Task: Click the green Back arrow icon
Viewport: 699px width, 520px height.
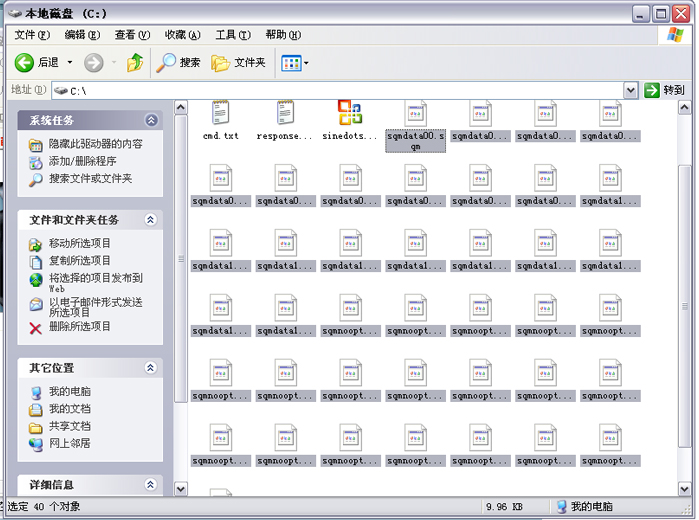Action: click(x=24, y=62)
